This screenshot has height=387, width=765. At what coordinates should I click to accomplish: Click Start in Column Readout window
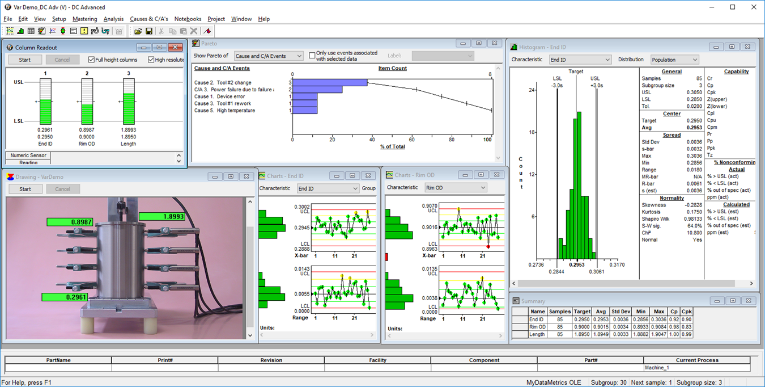[24, 60]
